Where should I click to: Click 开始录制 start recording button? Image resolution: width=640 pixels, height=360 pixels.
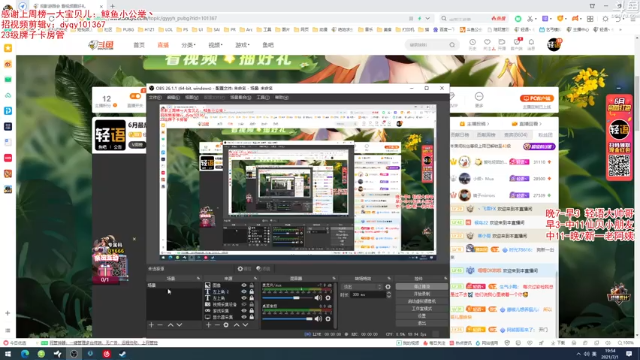point(422,294)
